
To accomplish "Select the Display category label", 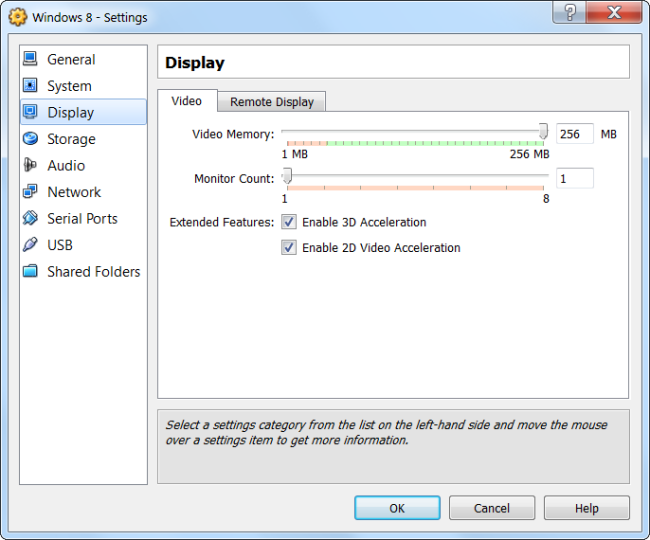I will [x=70, y=112].
